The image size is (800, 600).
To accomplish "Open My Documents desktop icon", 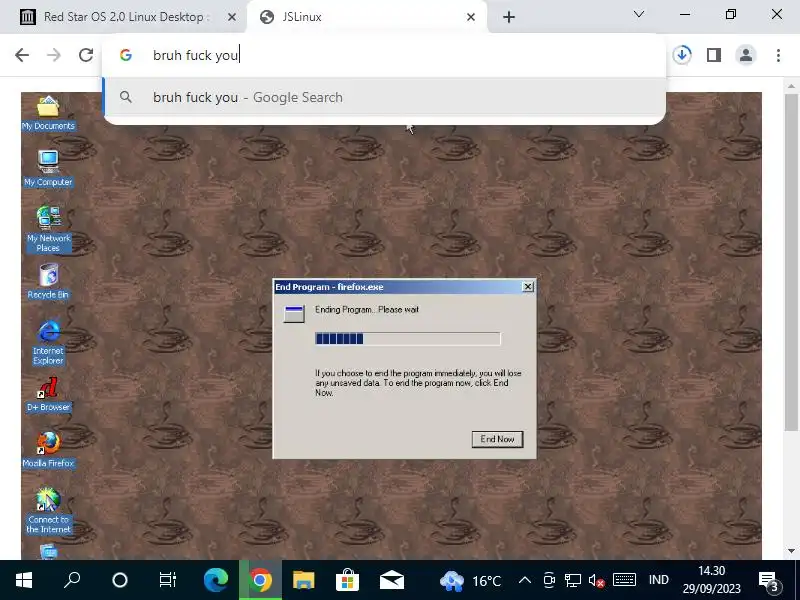I will pyautogui.click(x=48, y=113).
